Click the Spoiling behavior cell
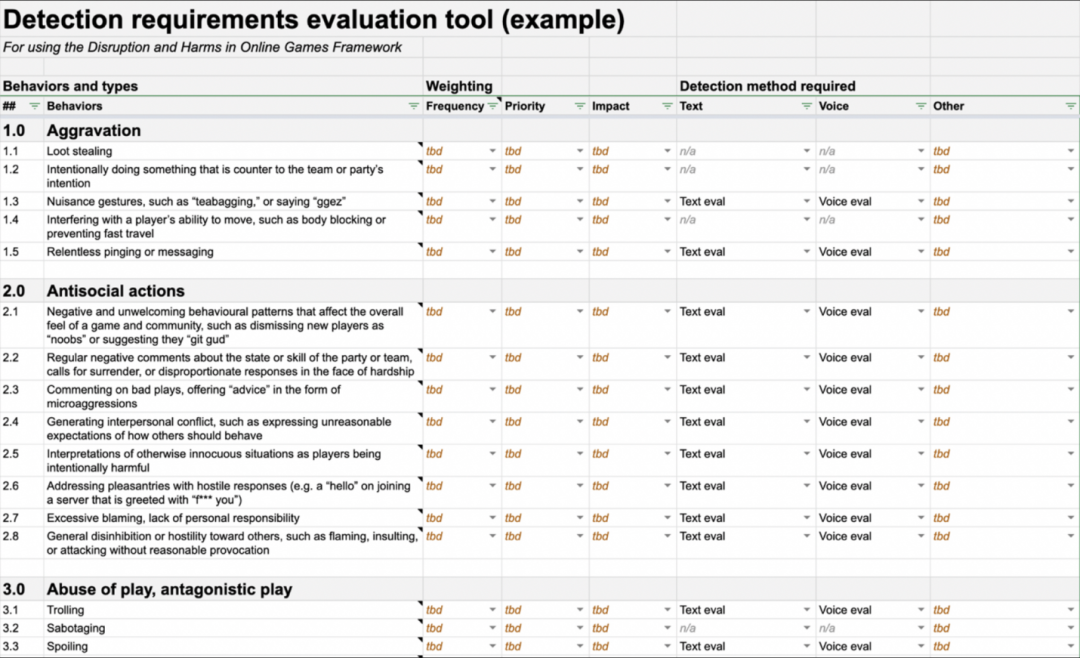 (233, 646)
